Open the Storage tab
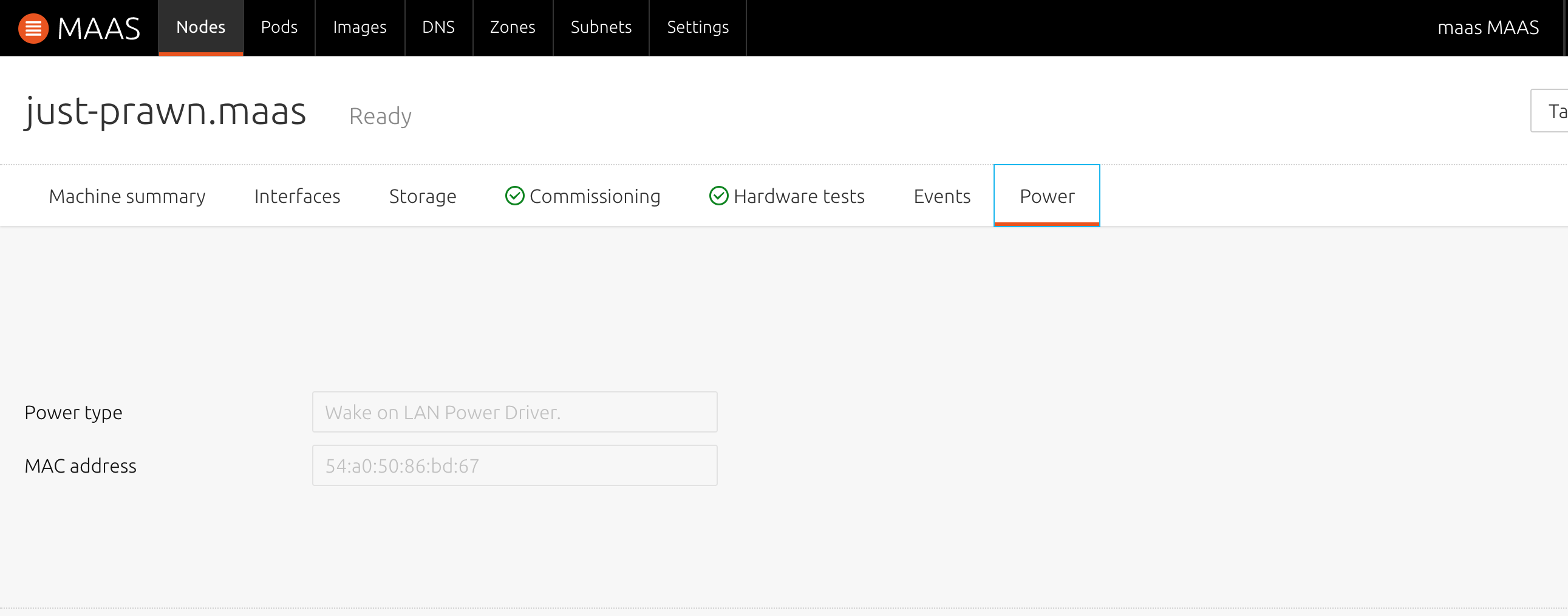The height and width of the screenshot is (616, 1568). pyautogui.click(x=423, y=196)
